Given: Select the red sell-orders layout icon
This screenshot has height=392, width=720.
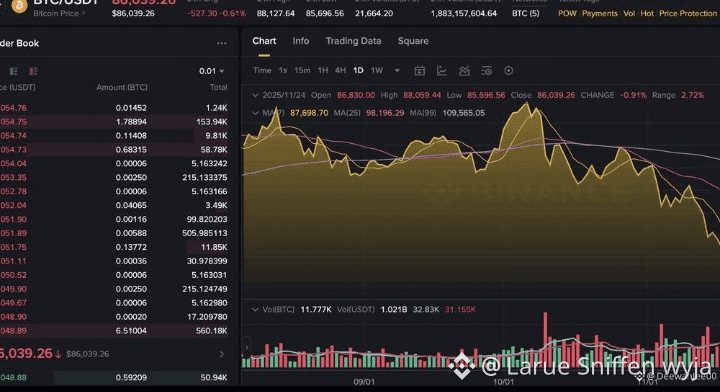Looking at the screenshot, I should click(x=33, y=71).
